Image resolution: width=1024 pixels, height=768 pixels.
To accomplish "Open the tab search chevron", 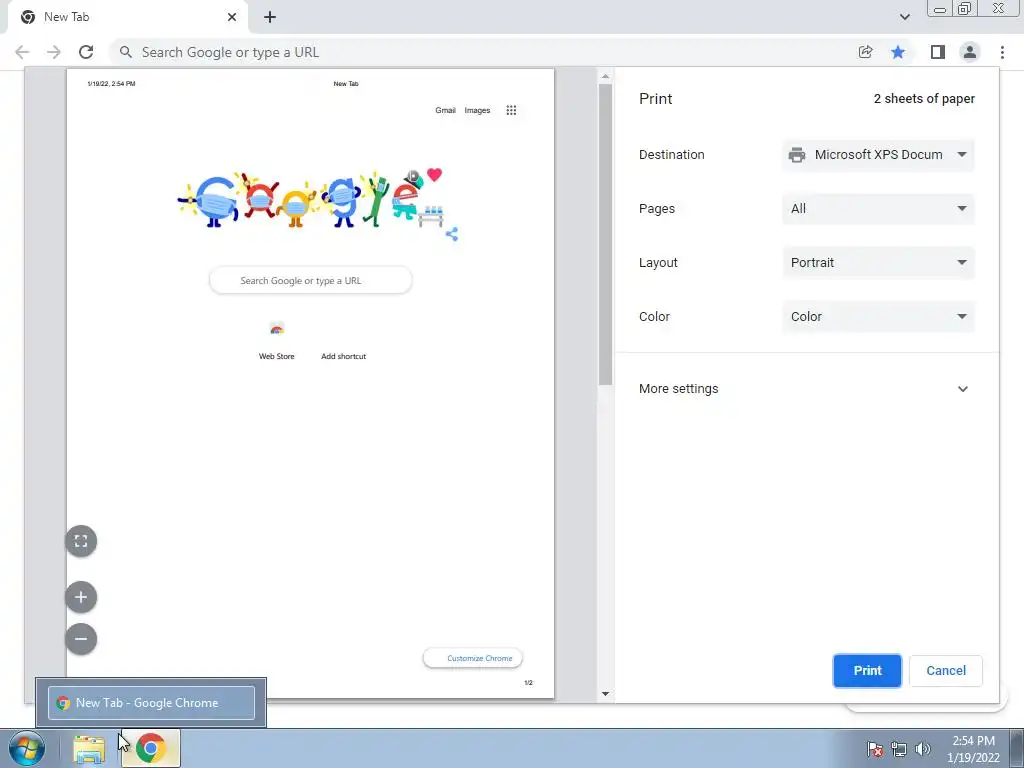I will point(904,17).
